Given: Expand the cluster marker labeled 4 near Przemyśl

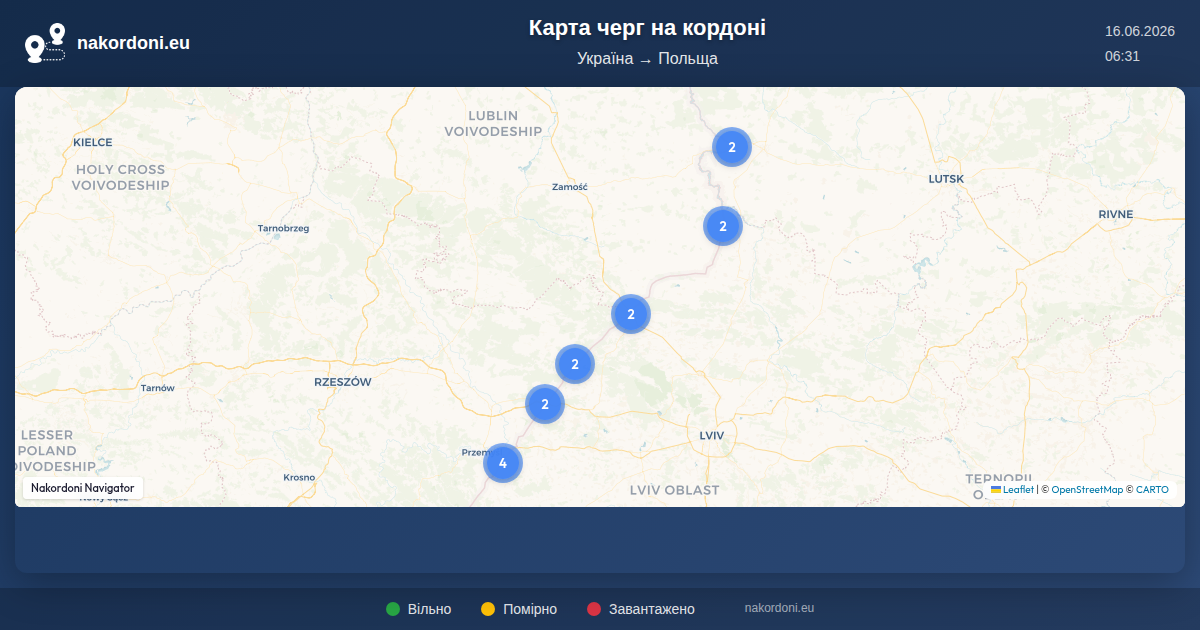Looking at the screenshot, I should tap(503, 463).
